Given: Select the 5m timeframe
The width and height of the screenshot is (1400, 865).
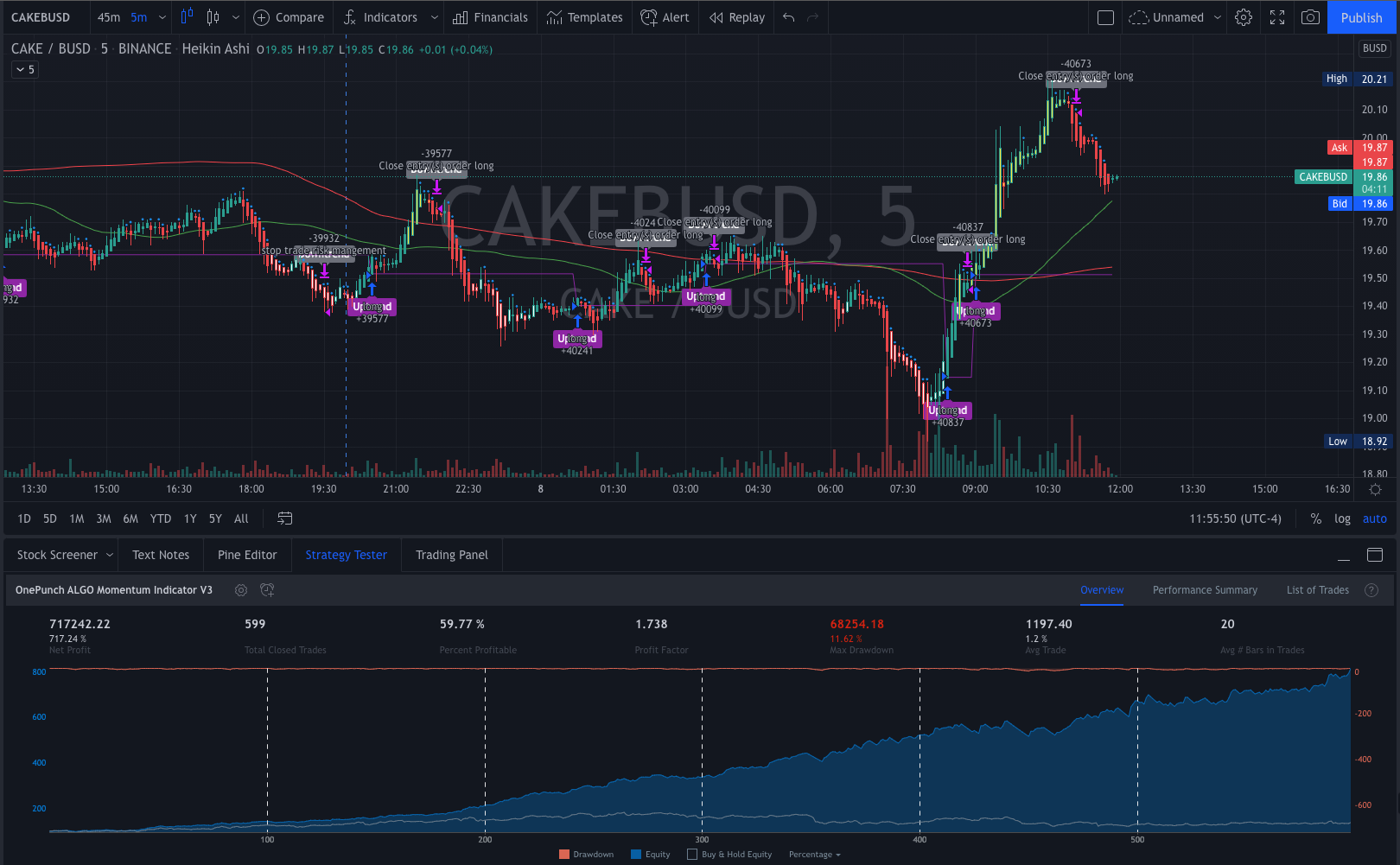Looking at the screenshot, I should (x=139, y=17).
